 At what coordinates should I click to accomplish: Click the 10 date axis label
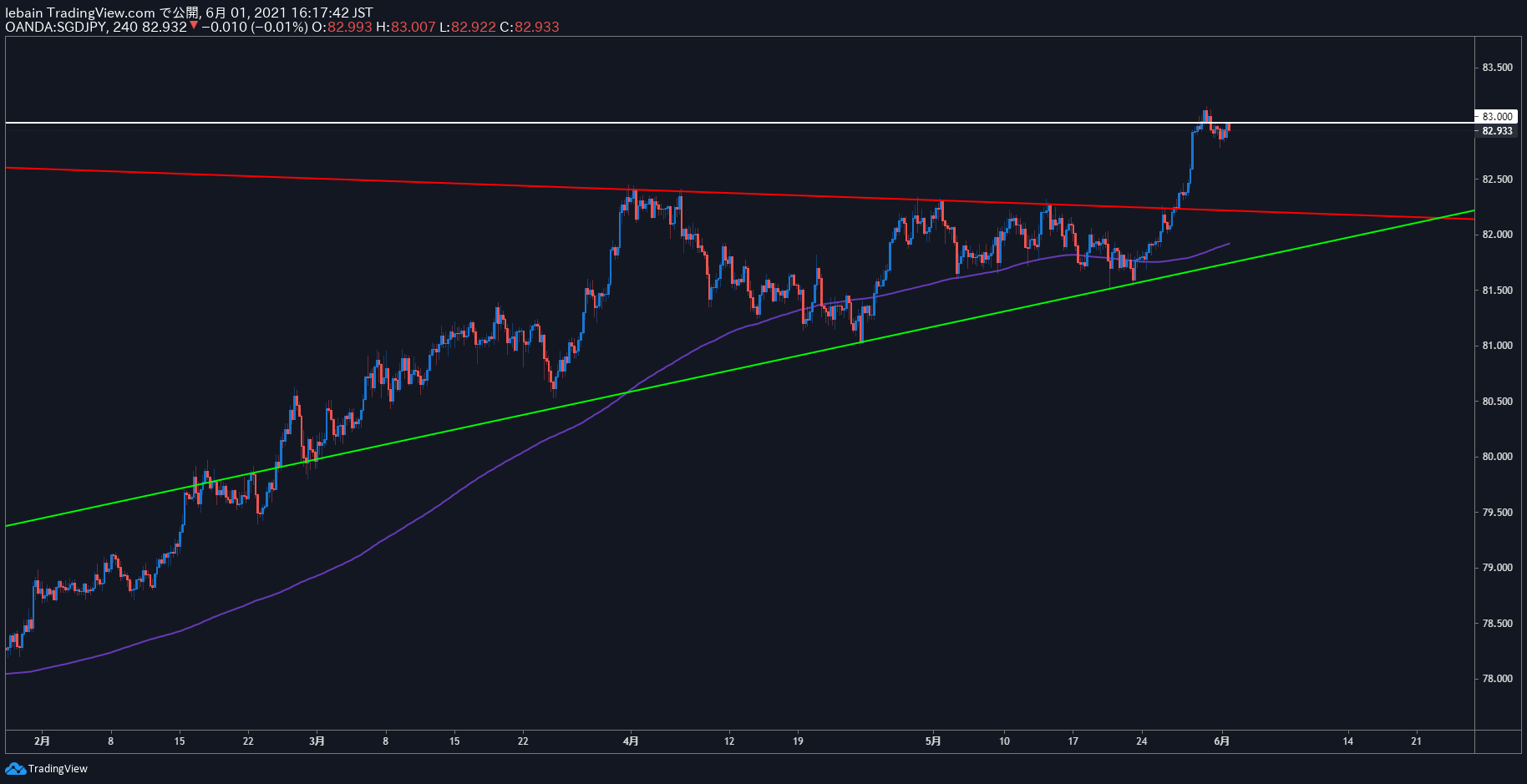(x=1004, y=741)
